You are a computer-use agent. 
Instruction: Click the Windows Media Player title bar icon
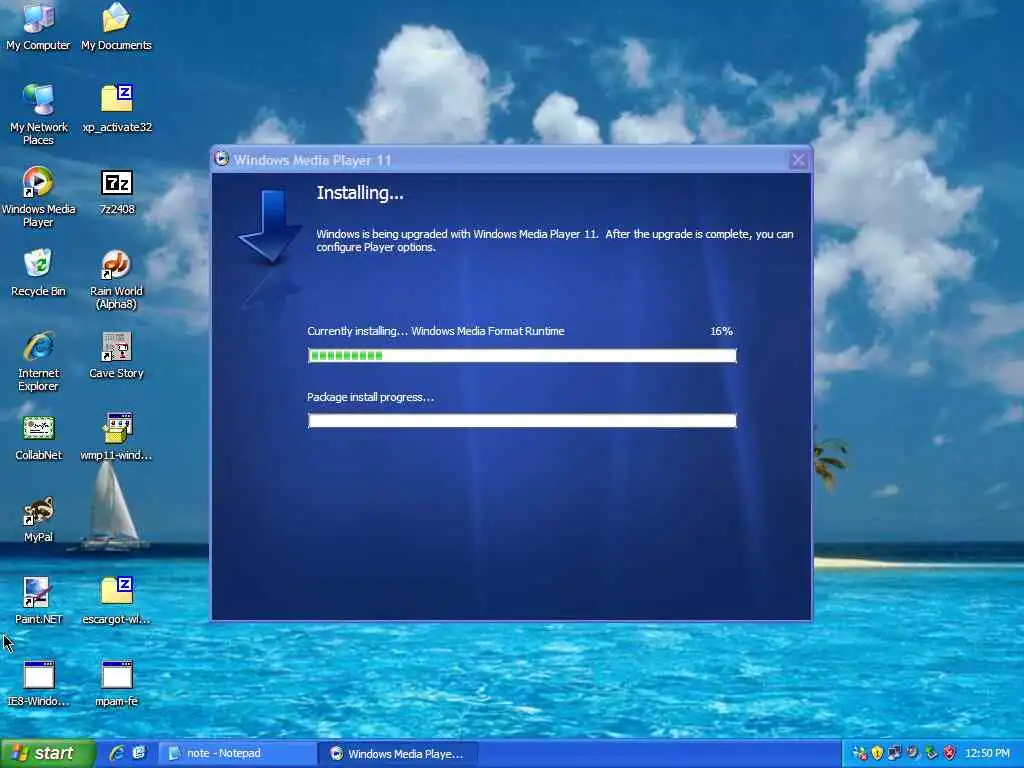tap(222, 159)
